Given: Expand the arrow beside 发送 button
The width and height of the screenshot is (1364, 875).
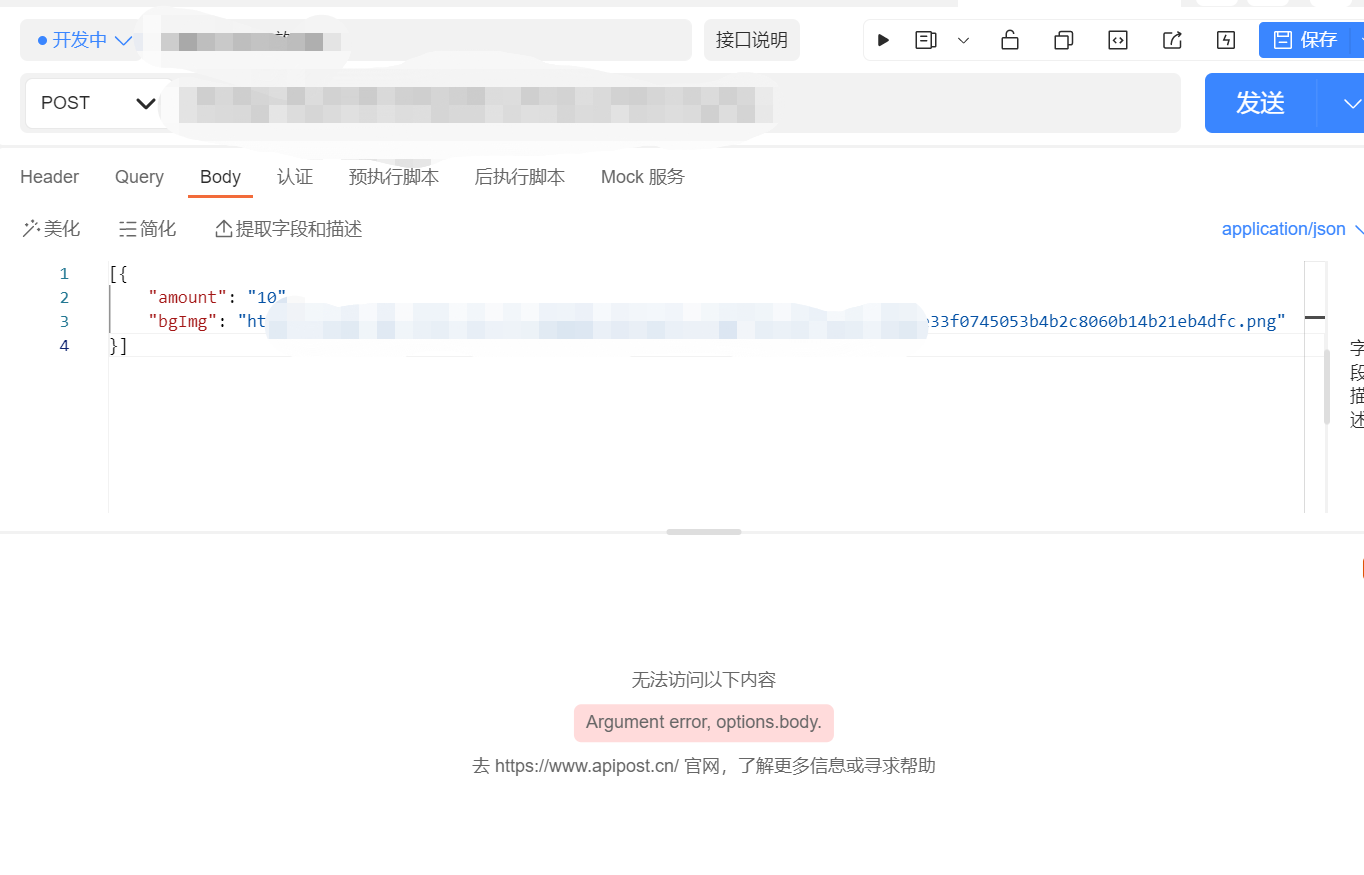Looking at the screenshot, I should [x=1351, y=103].
